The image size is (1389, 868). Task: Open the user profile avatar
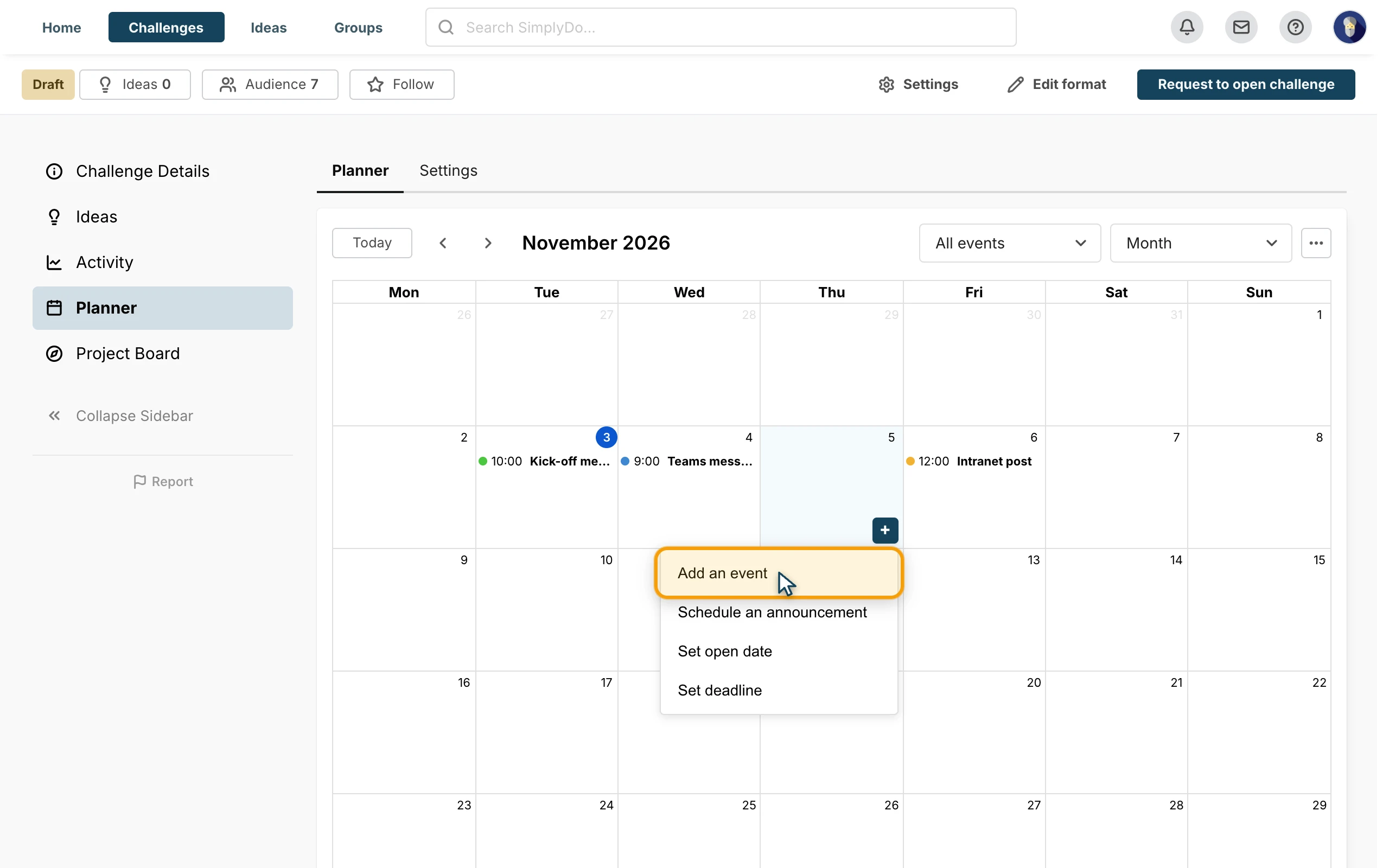tap(1349, 27)
